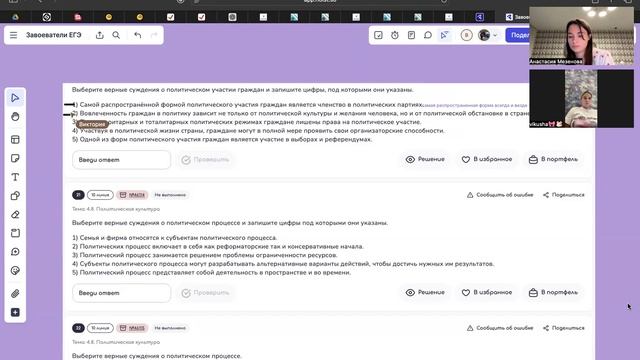Show Решение for task 21
The height and width of the screenshot is (360, 640).
click(425, 292)
